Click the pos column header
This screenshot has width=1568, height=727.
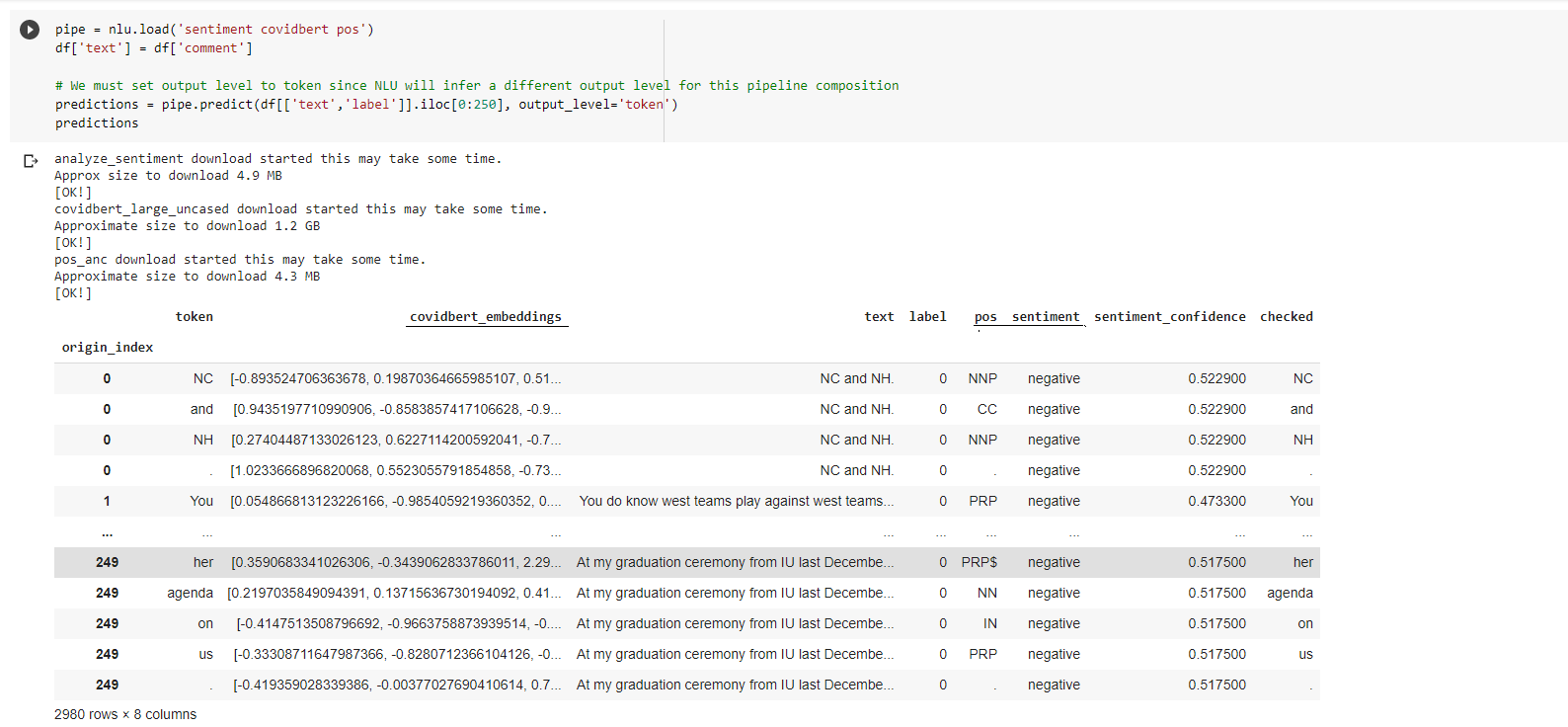[985, 317]
